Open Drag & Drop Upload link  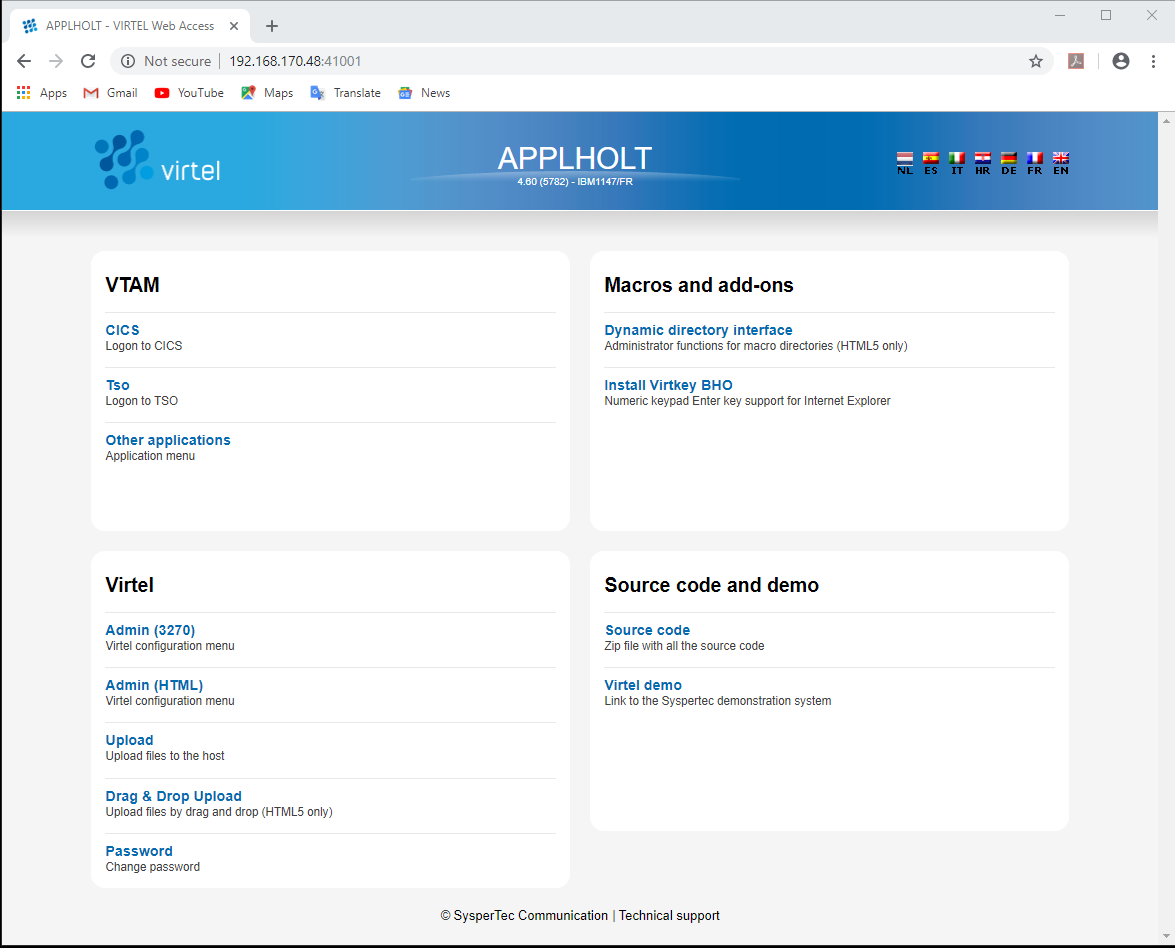coord(174,796)
